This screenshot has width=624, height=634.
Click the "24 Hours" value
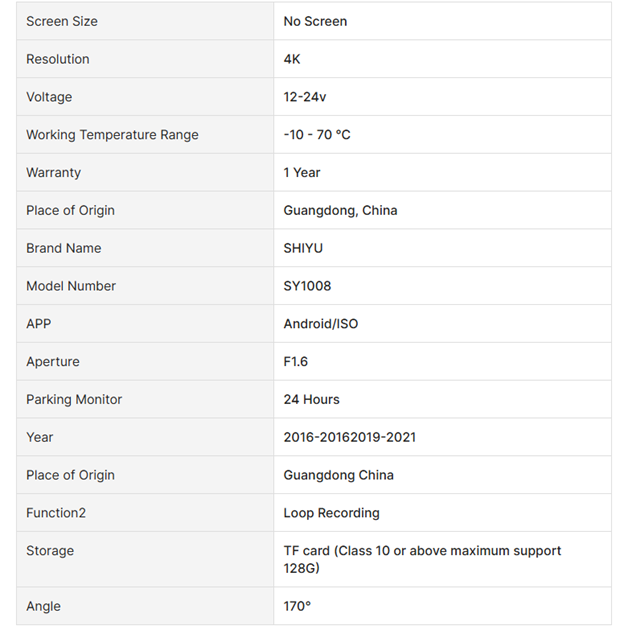311,400
